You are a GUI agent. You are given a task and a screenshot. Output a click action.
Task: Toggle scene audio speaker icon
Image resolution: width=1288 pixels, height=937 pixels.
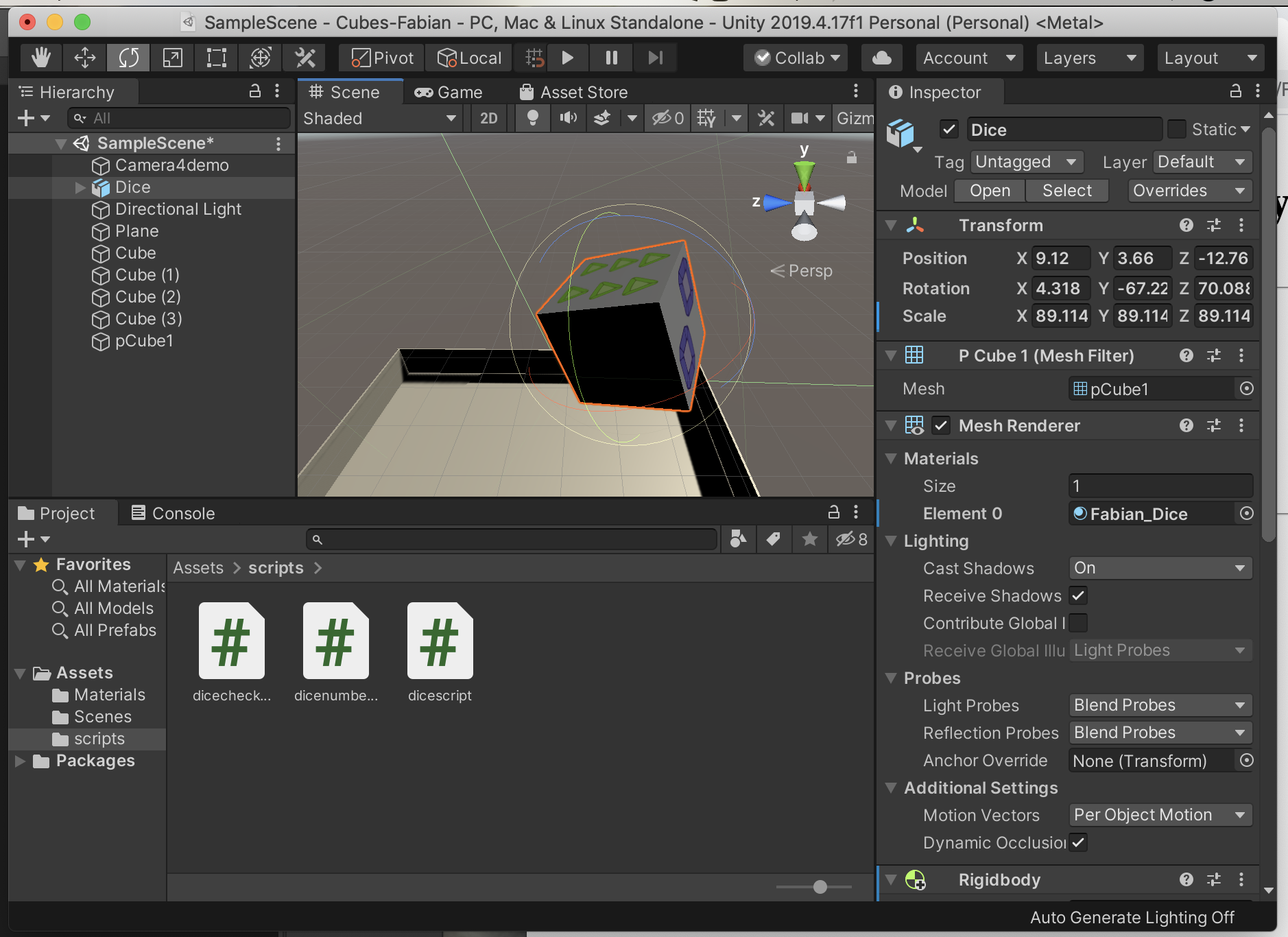(x=568, y=119)
